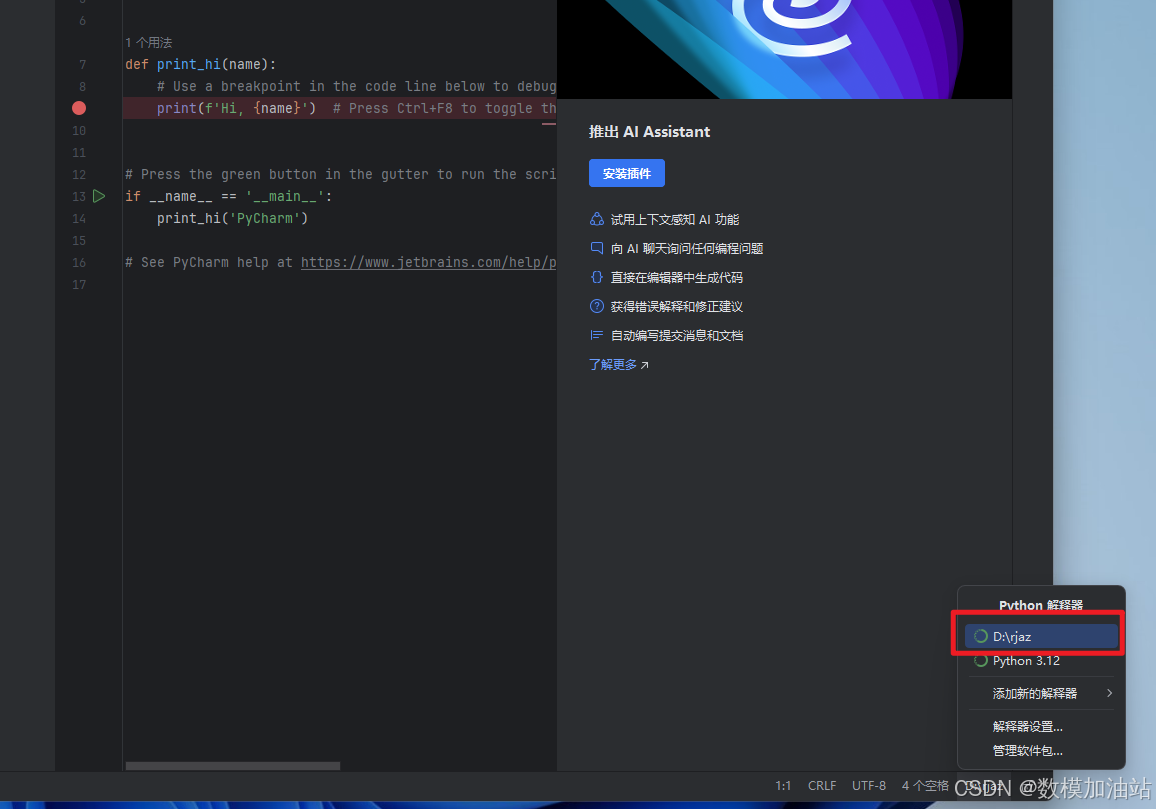Toggle the red breakpoint on the print line
This screenshot has width=1156, height=809.
[x=79, y=108]
